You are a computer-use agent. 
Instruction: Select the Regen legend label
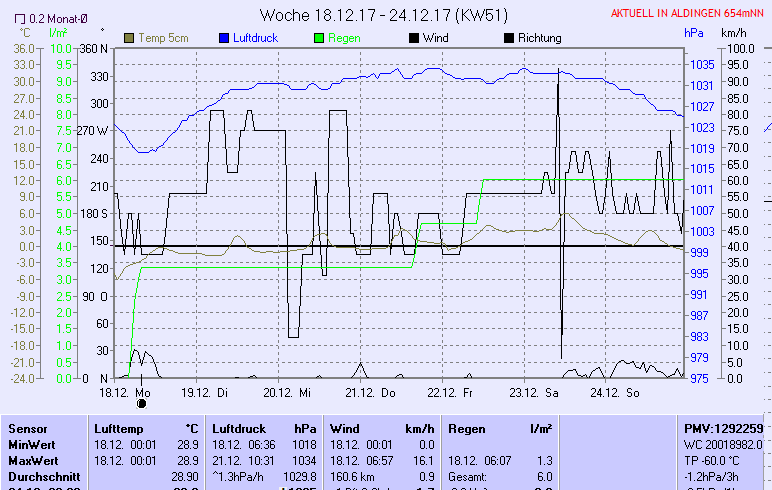344,38
